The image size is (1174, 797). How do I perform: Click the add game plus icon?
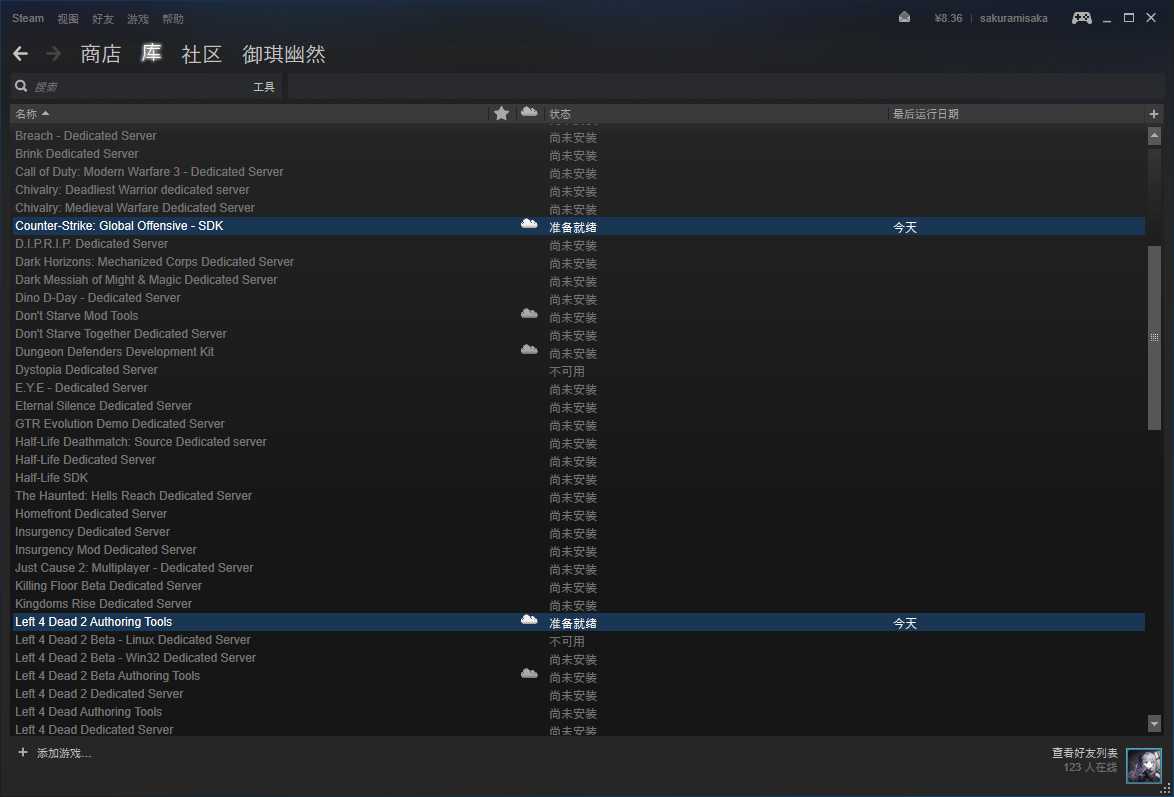(x=22, y=752)
